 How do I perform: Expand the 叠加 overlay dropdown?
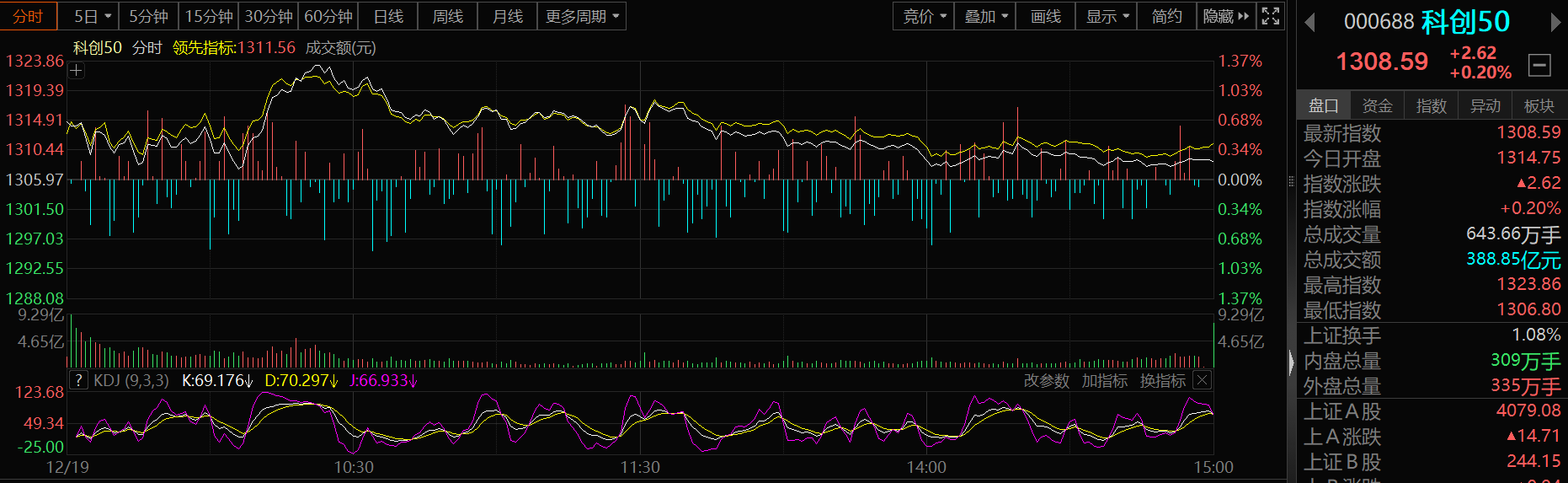(x=985, y=16)
